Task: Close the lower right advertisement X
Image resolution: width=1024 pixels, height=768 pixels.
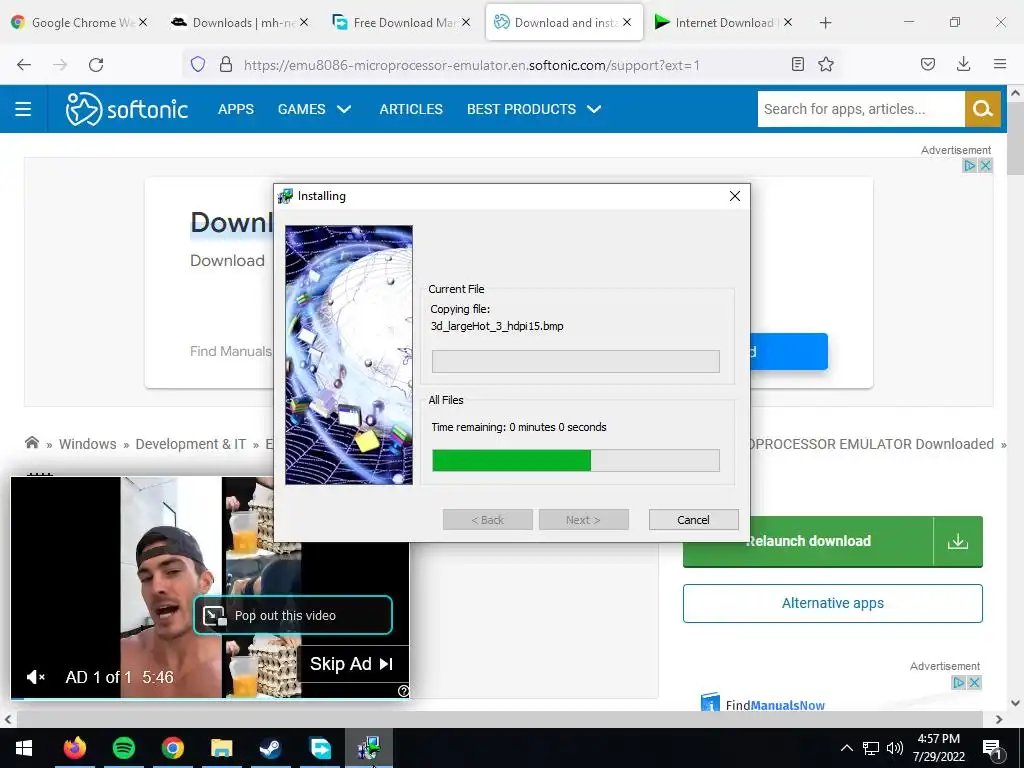Action: [x=974, y=682]
